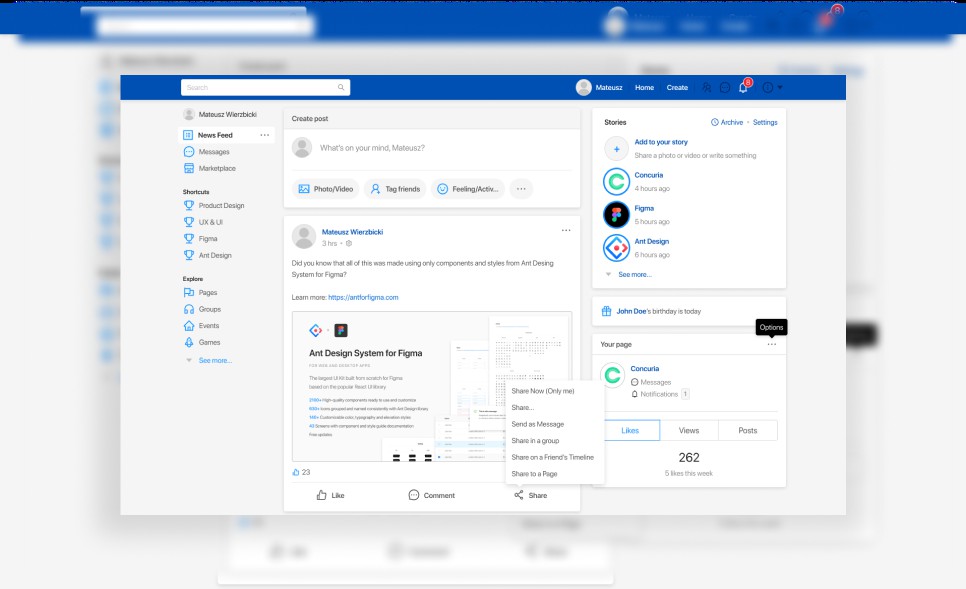Choose Share in a group

(x=535, y=441)
